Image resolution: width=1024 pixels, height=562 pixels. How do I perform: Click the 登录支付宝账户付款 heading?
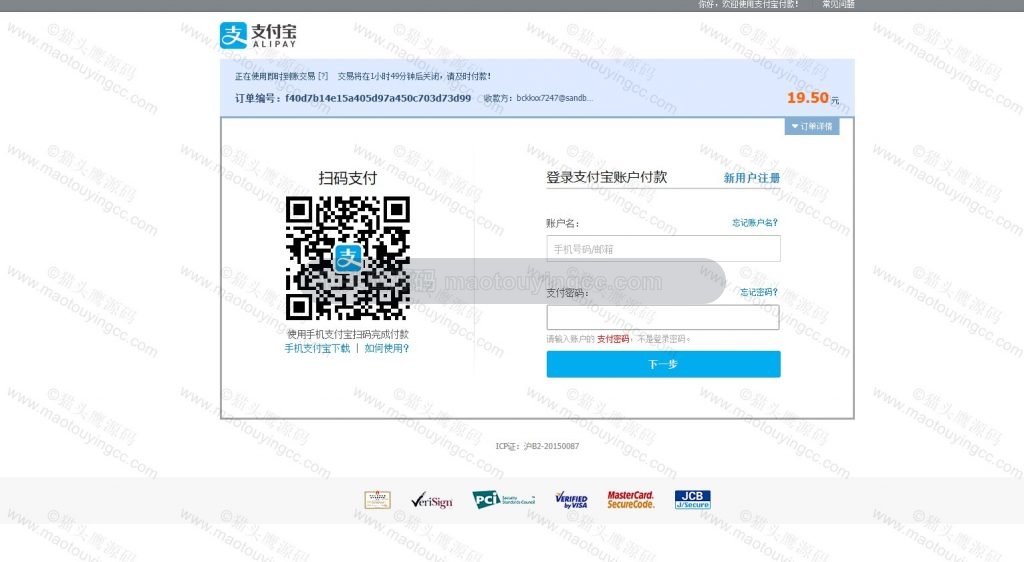tap(607, 177)
